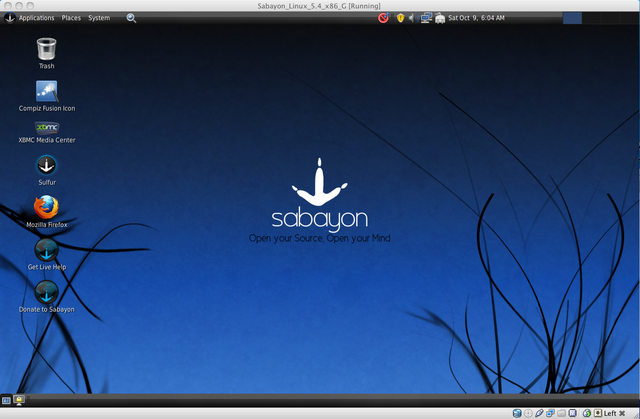Select the XBMC Media Center launcher
Image resolution: width=640 pixels, height=419 pixels.
[x=47, y=132]
